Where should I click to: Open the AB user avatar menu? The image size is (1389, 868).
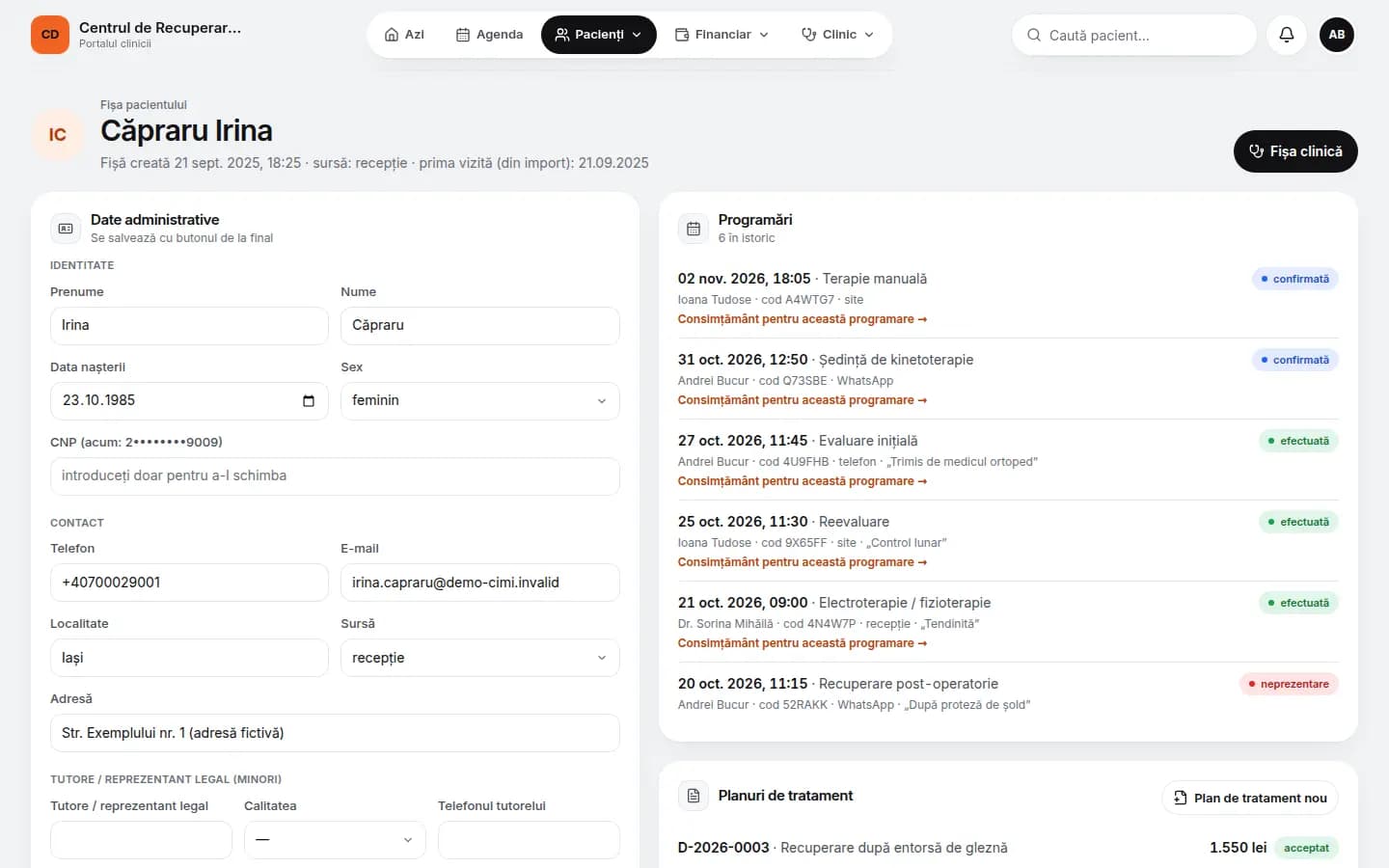pos(1337,35)
